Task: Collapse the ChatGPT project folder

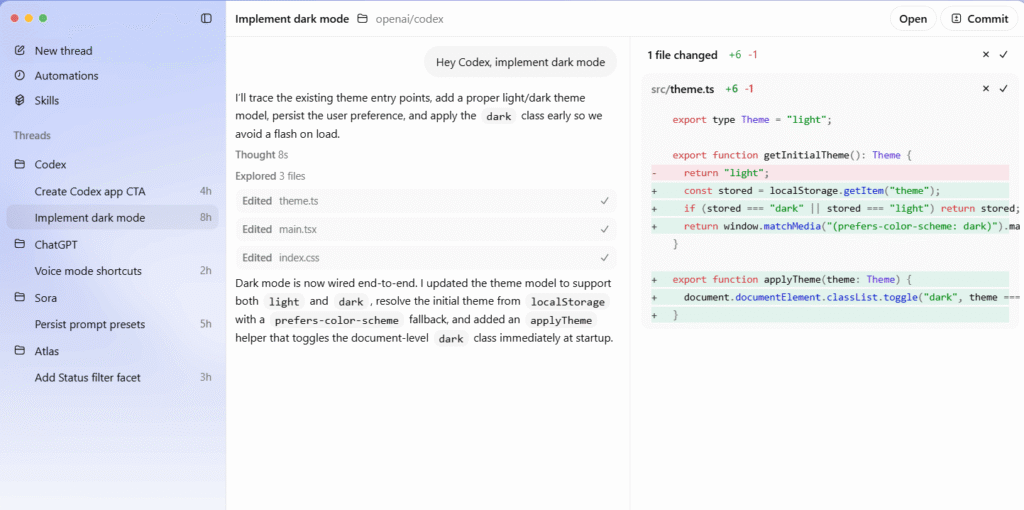Action: [x=20, y=244]
